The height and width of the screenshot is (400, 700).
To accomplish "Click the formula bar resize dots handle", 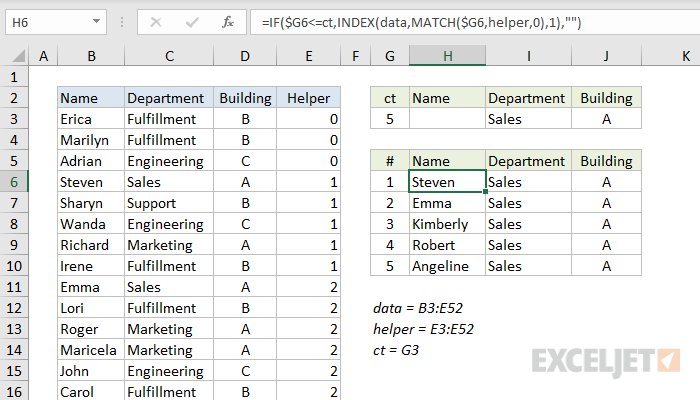I will click(x=122, y=21).
